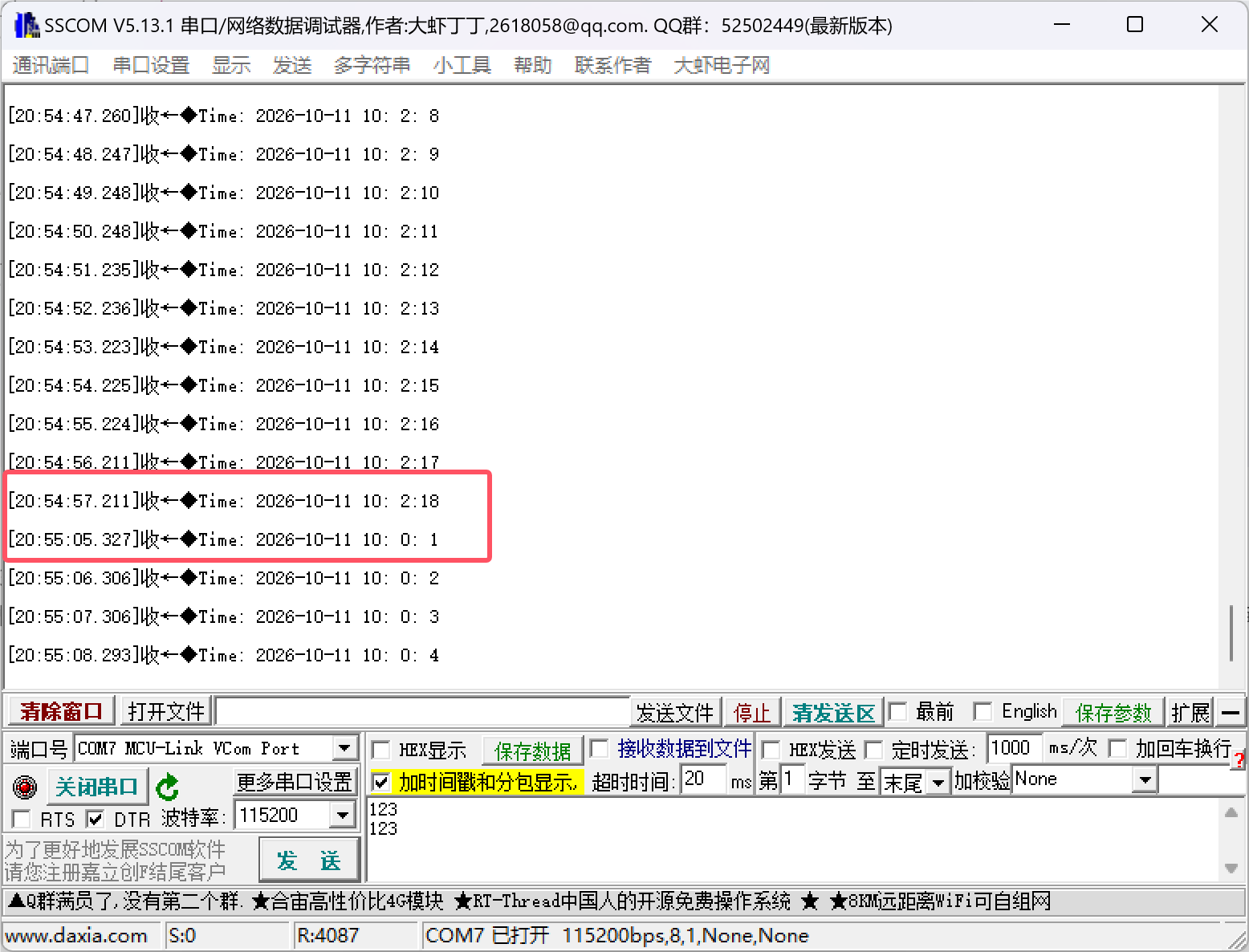Viewport: 1249px width, 952px height.
Task: Click the timed send interval 1000 field
Action: click(1015, 748)
